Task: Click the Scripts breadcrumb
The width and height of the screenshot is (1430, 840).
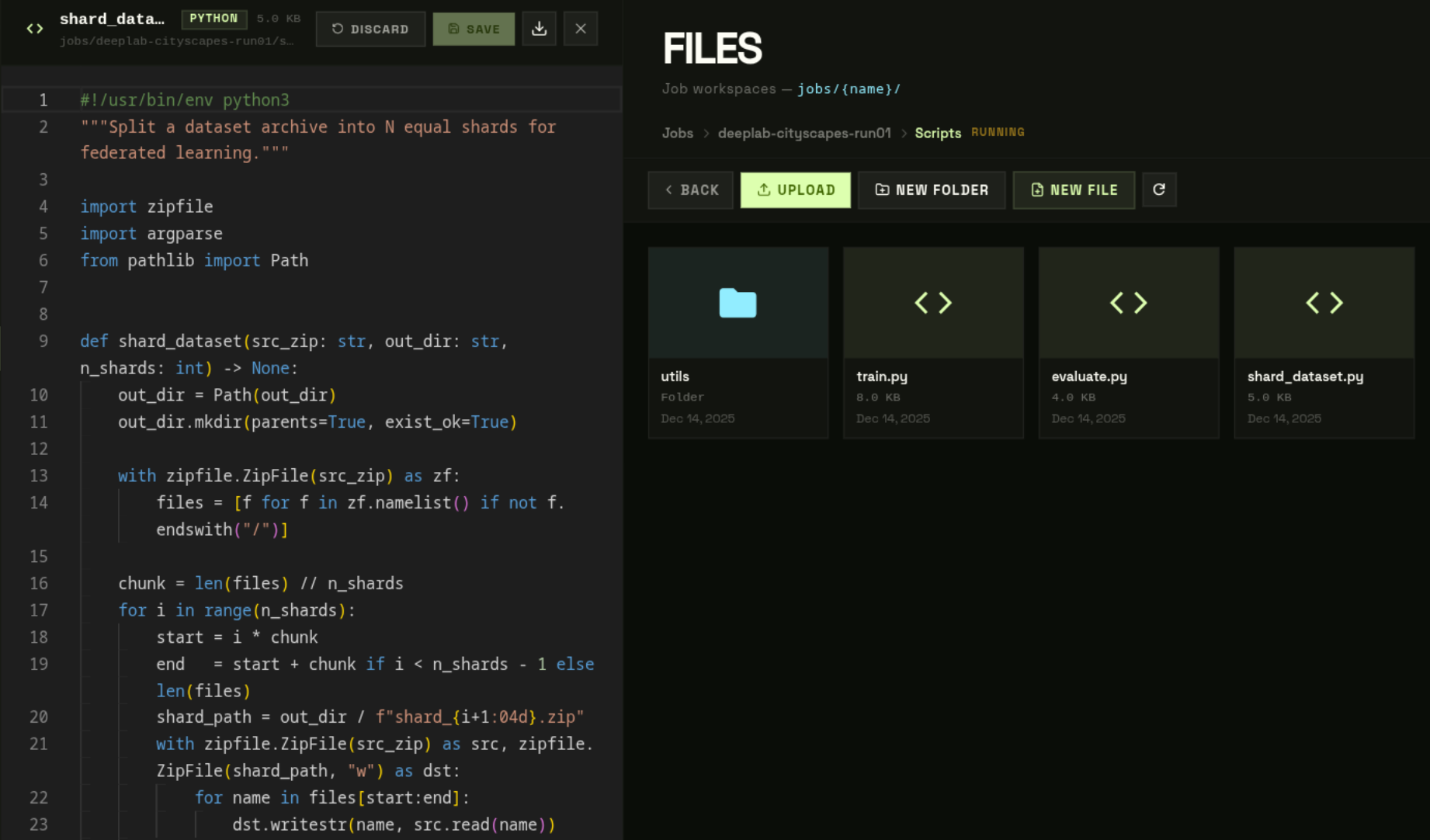Action: 938,134
